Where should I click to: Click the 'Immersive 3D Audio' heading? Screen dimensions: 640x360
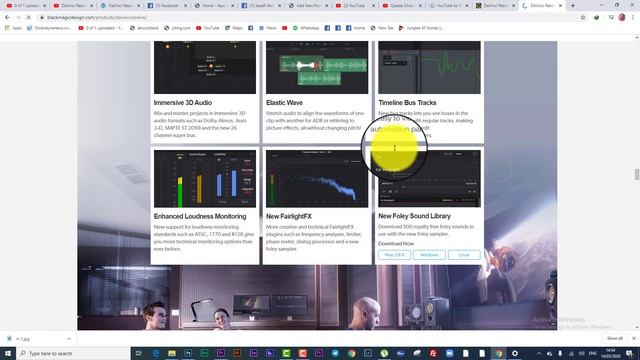[183, 103]
